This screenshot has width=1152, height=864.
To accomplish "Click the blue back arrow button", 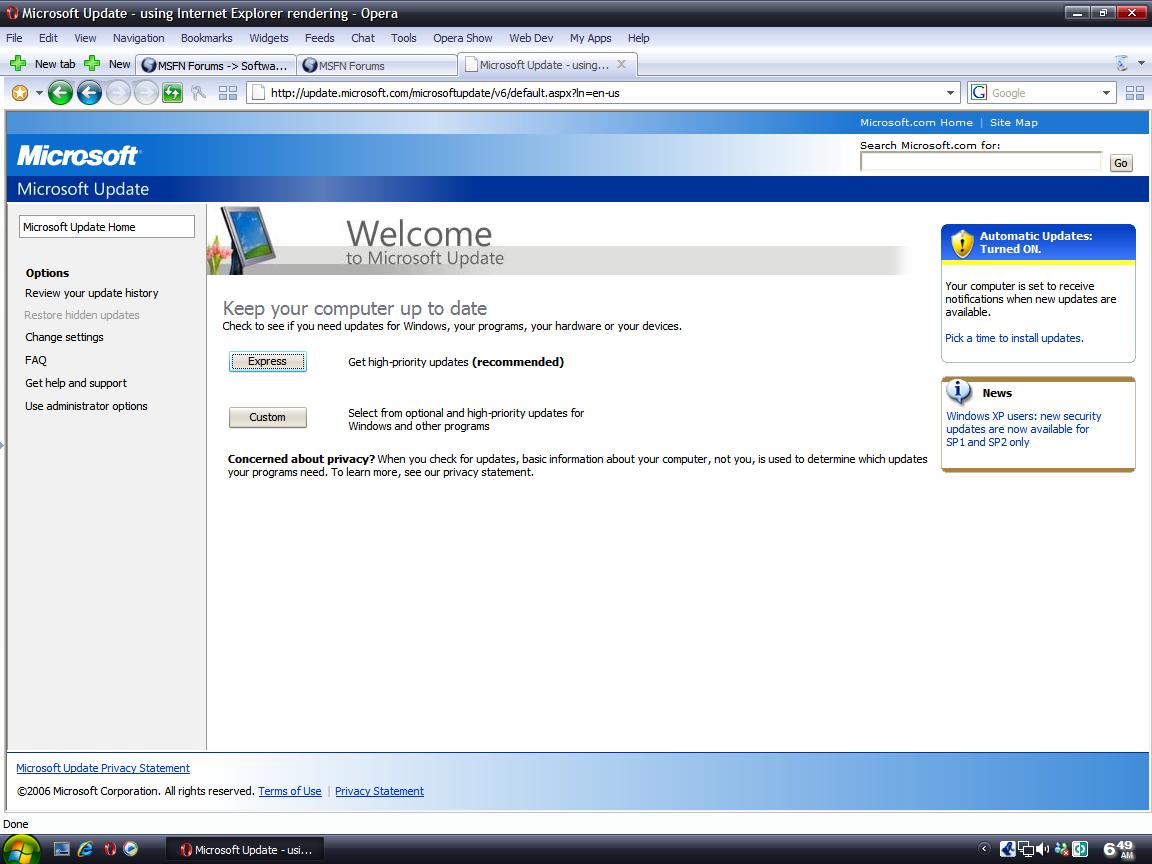I will pyautogui.click(x=90, y=93).
